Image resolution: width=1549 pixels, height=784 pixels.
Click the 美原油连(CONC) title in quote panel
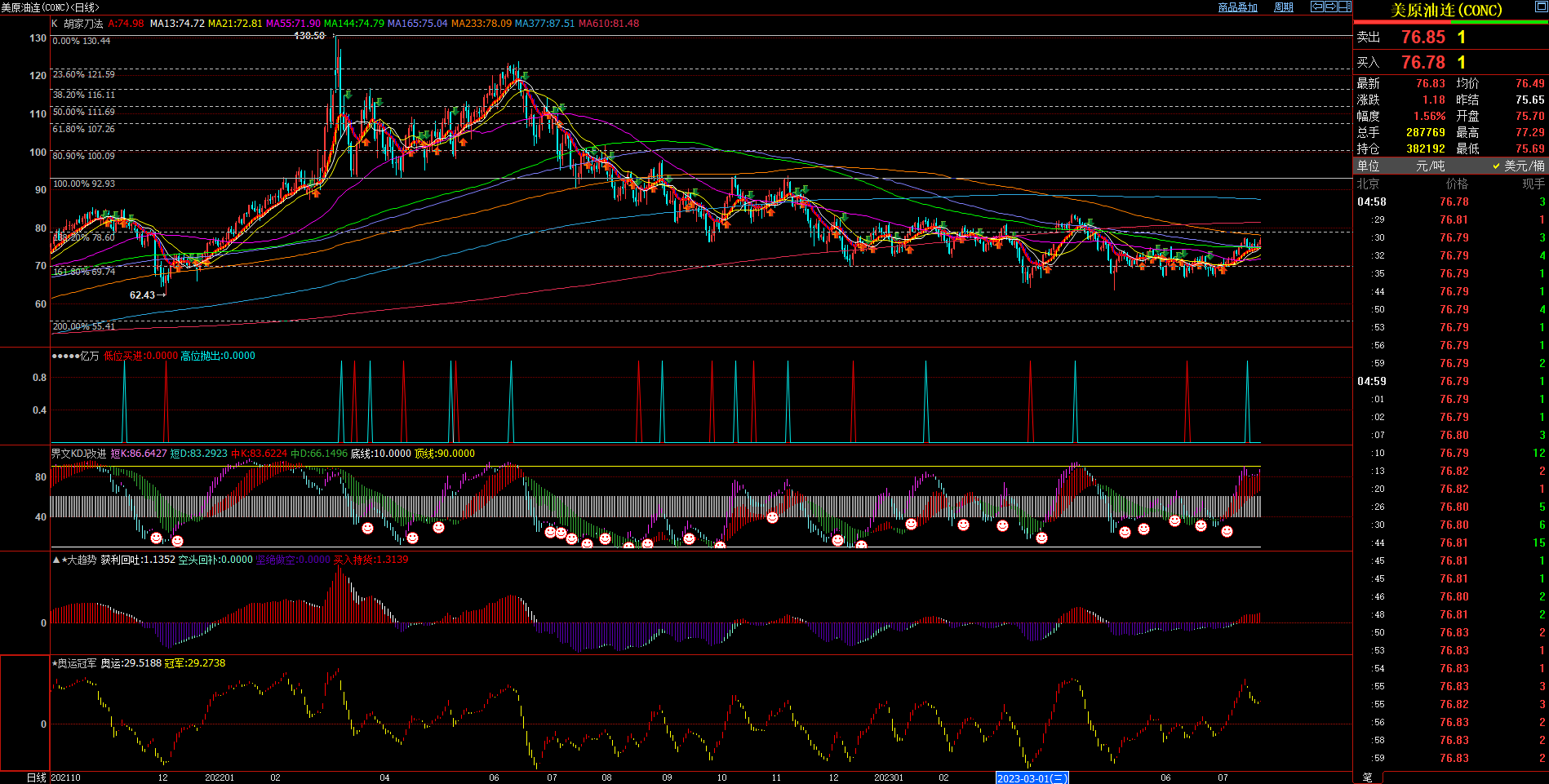[x=1445, y=10]
